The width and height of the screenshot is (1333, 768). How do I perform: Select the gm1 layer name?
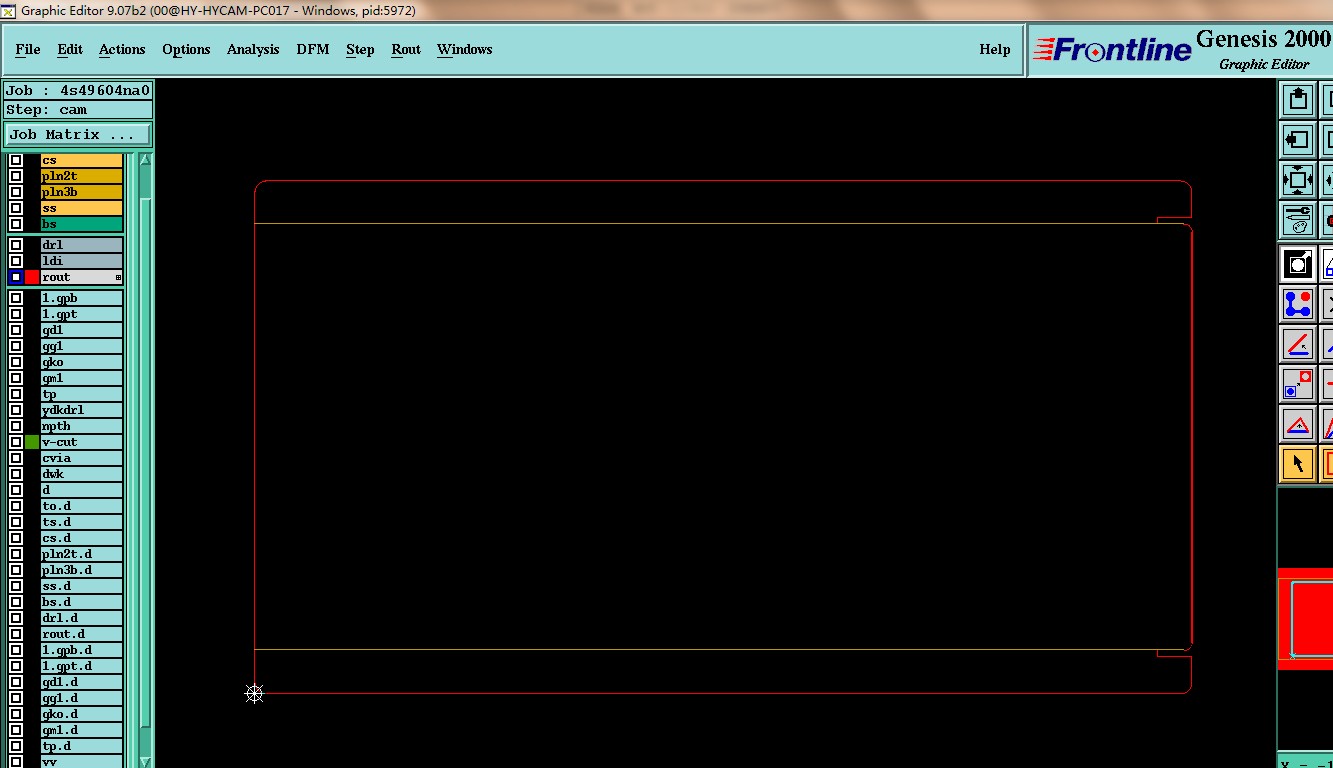pos(81,378)
